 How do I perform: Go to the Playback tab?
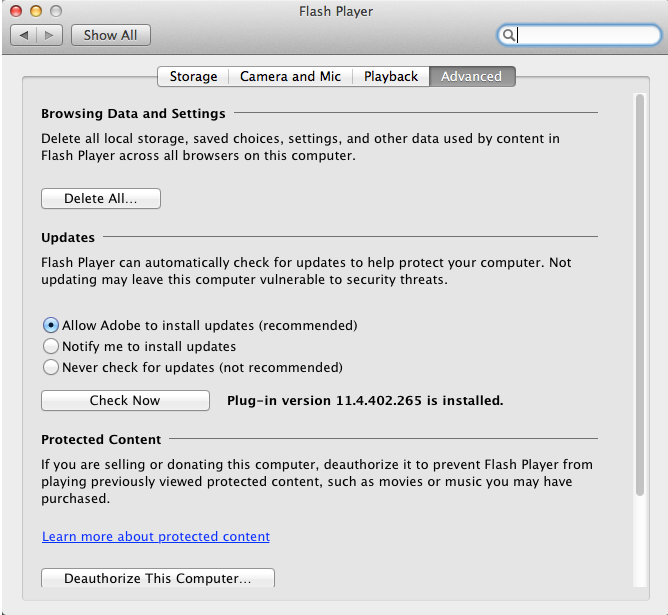[x=391, y=76]
